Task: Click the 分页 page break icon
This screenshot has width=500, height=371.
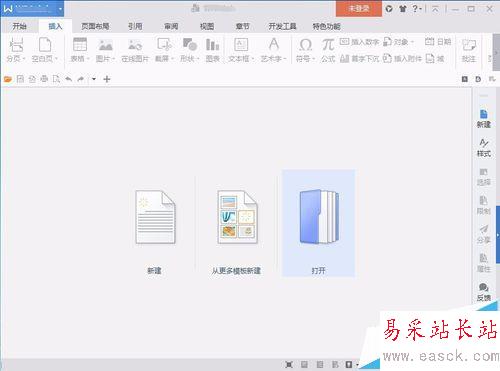Action: pyautogui.click(x=16, y=45)
